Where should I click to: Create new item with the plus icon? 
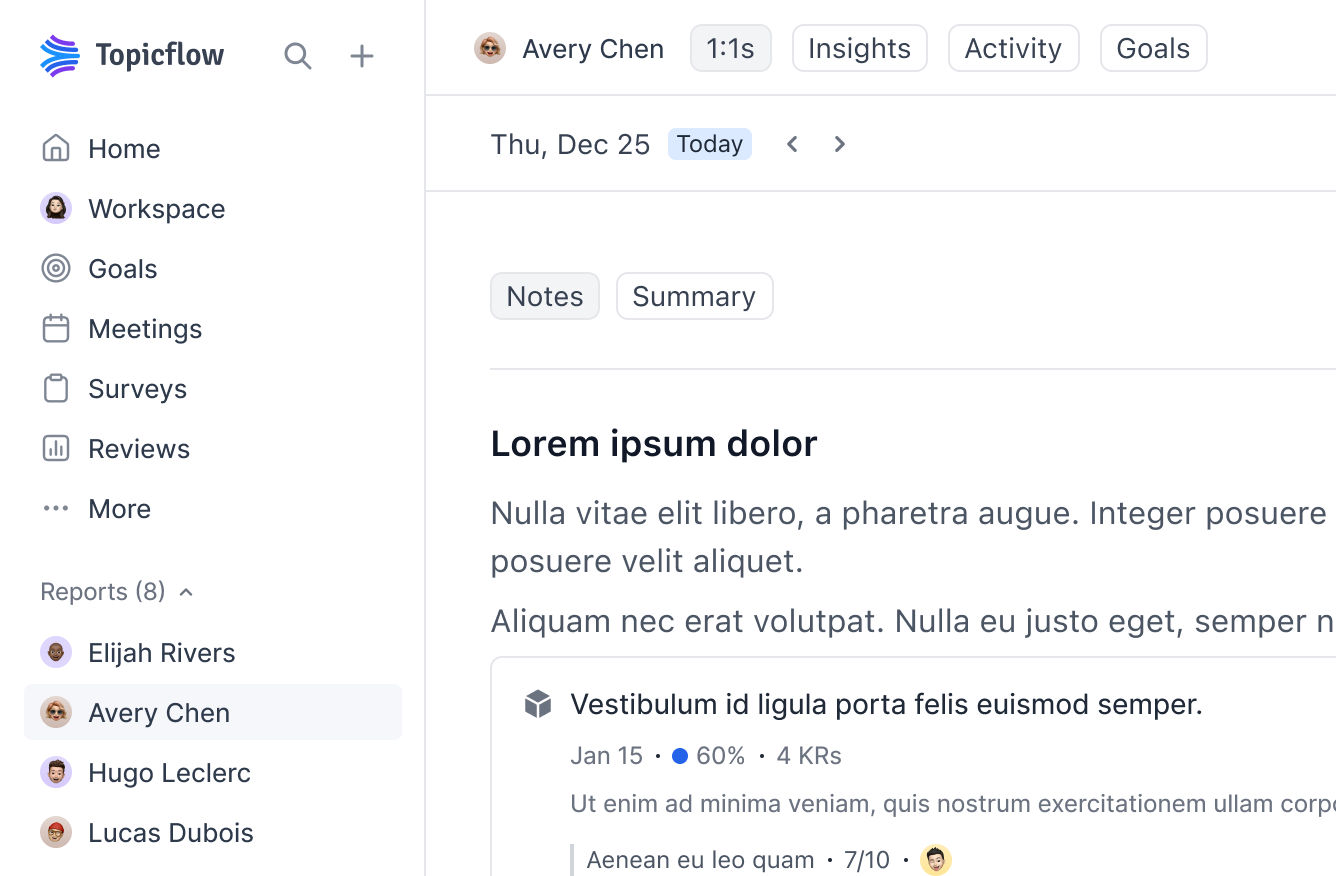(x=361, y=56)
